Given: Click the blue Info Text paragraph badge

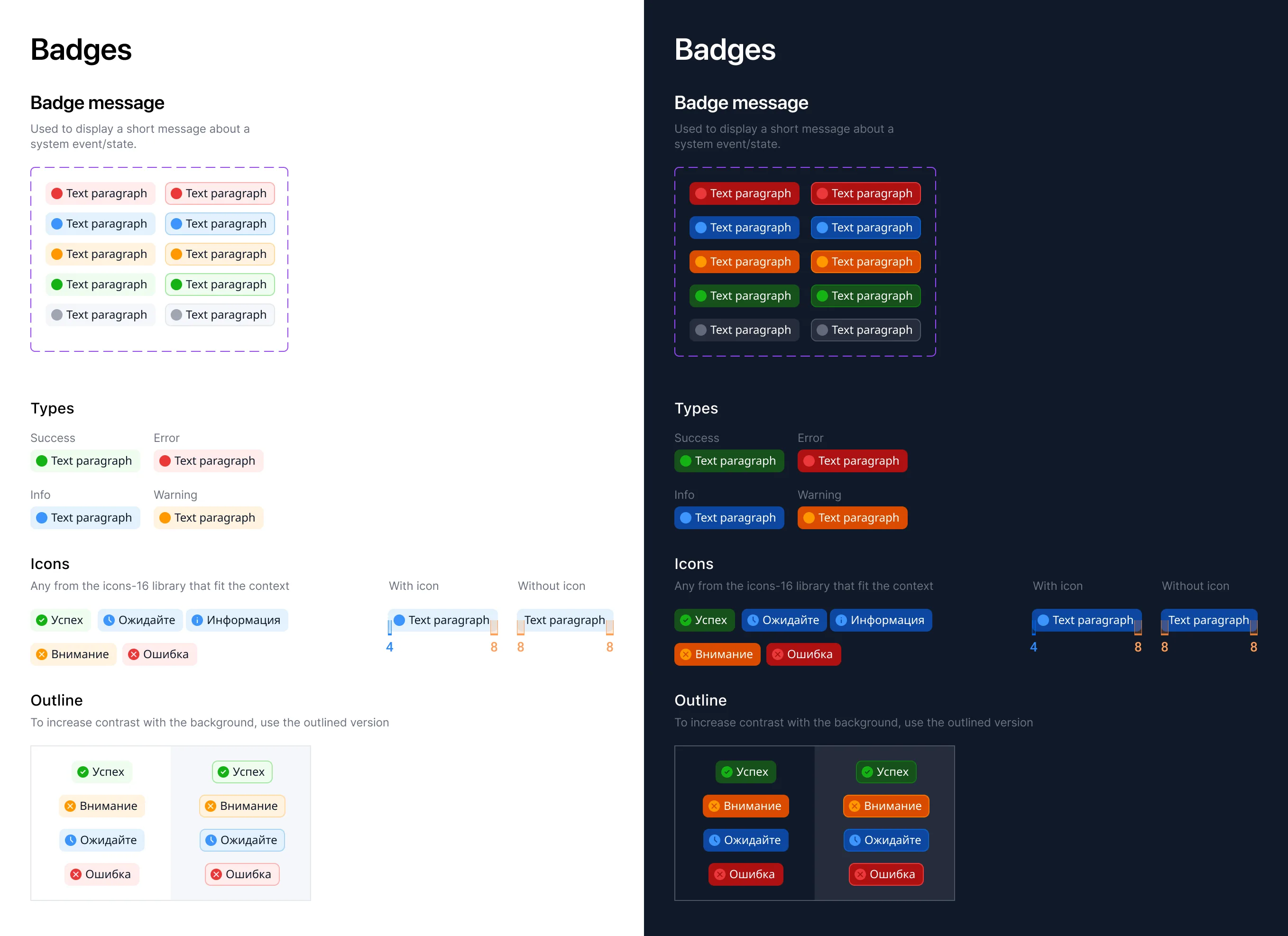Looking at the screenshot, I should (85, 517).
